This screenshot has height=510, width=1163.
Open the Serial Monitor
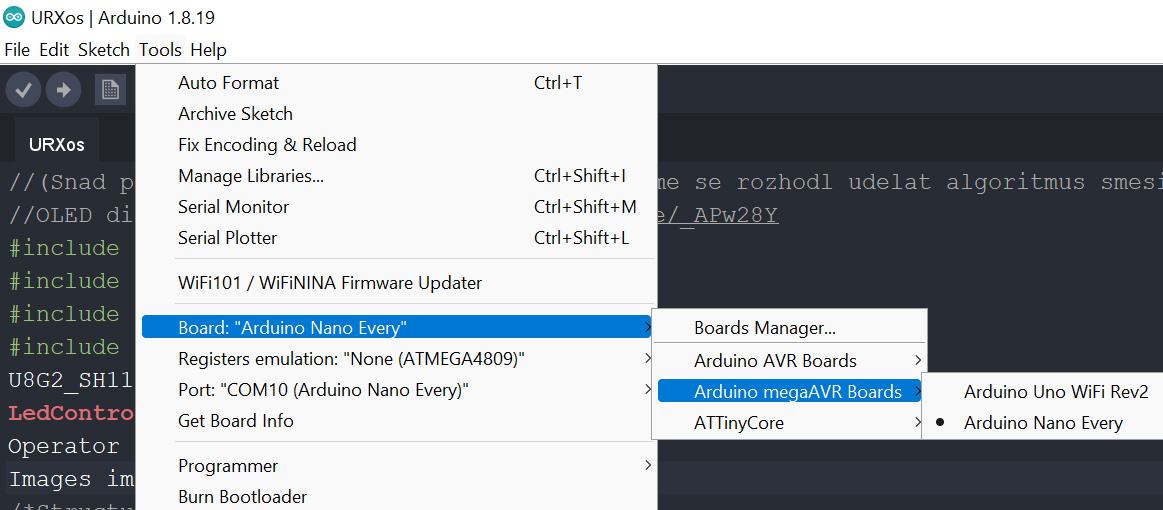233,207
